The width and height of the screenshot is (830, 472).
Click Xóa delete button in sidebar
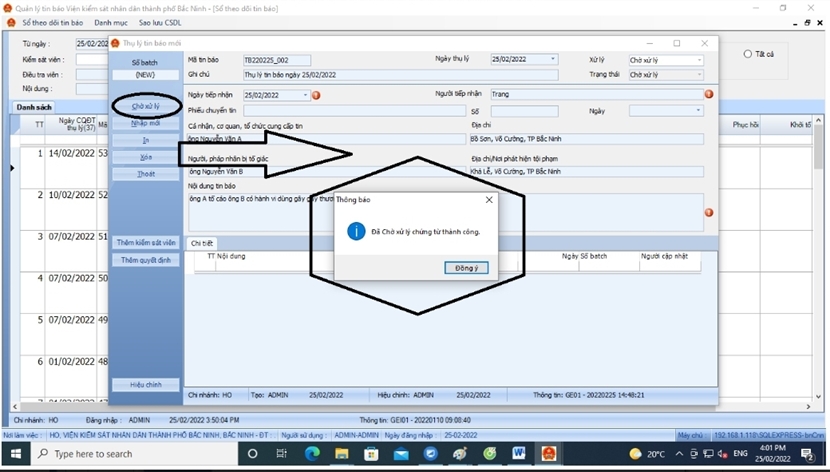146,157
